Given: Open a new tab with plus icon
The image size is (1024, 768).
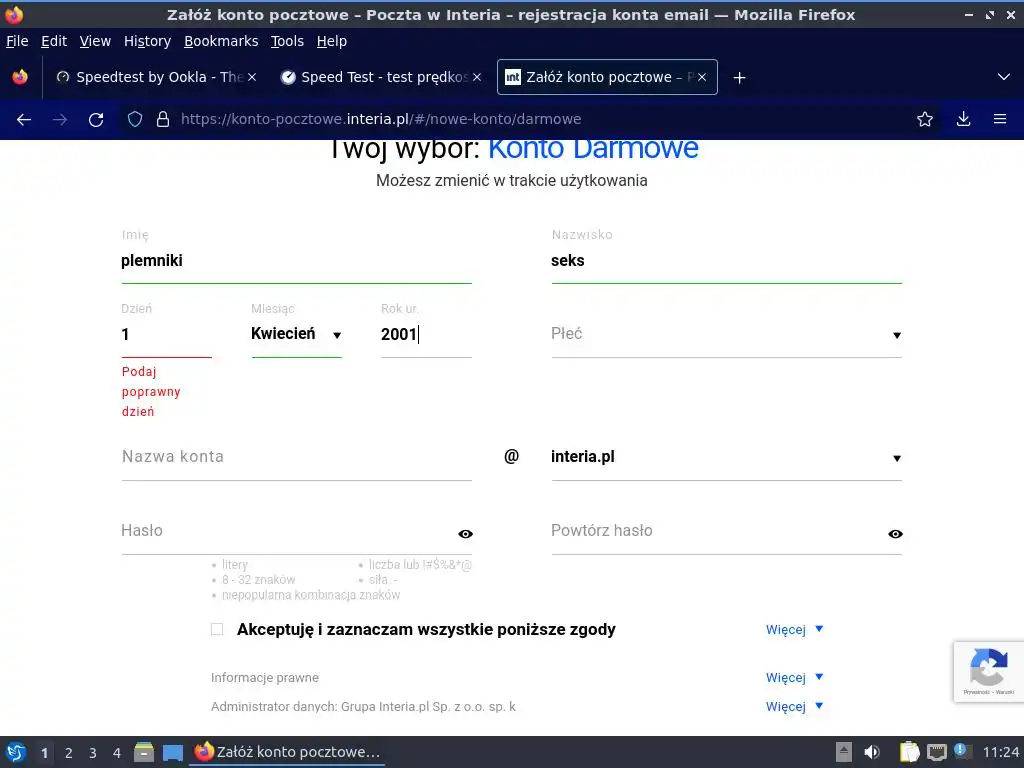Looking at the screenshot, I should (739, 78).
